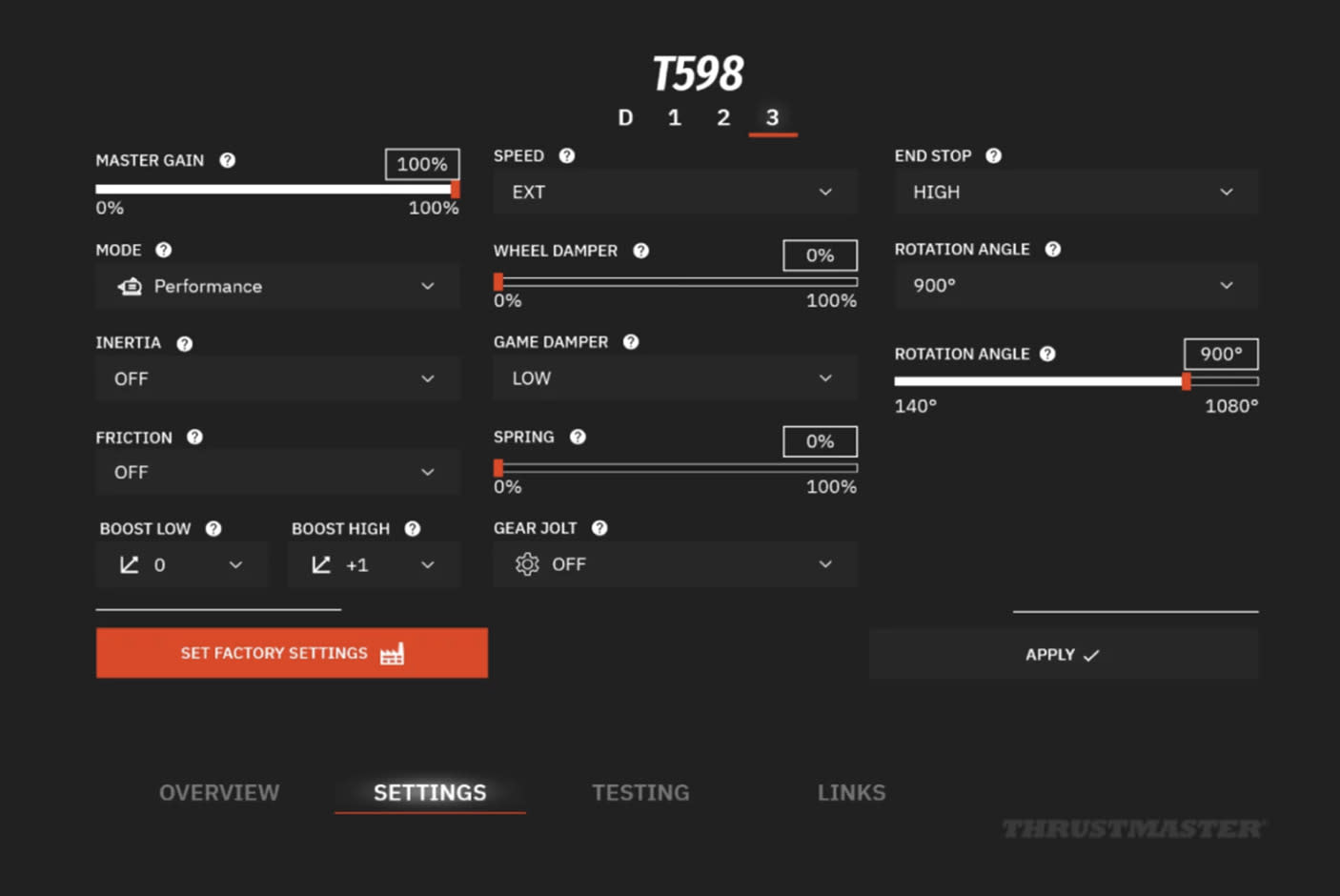This screenshot has width=1340, height=896.
Task: Click the Gear Jolt gear icon
Action: [527, 564]
